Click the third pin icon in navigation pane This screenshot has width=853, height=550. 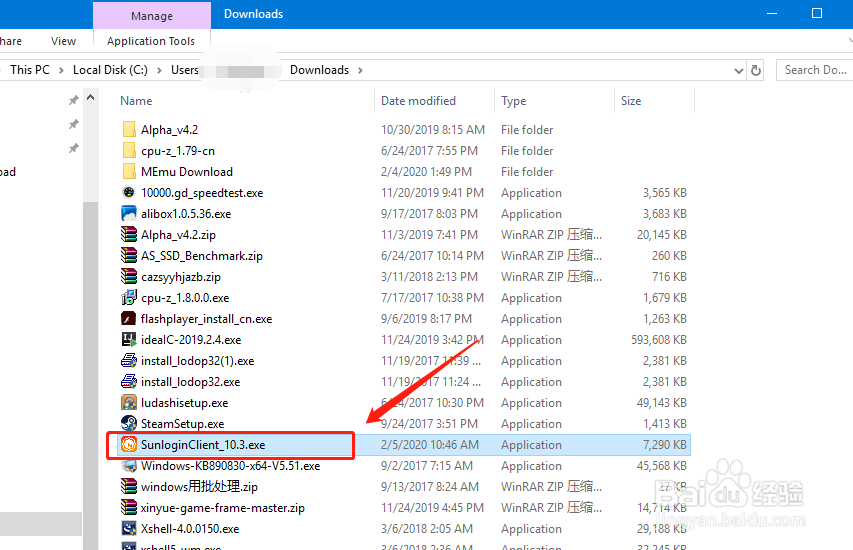tap(73, 148)
